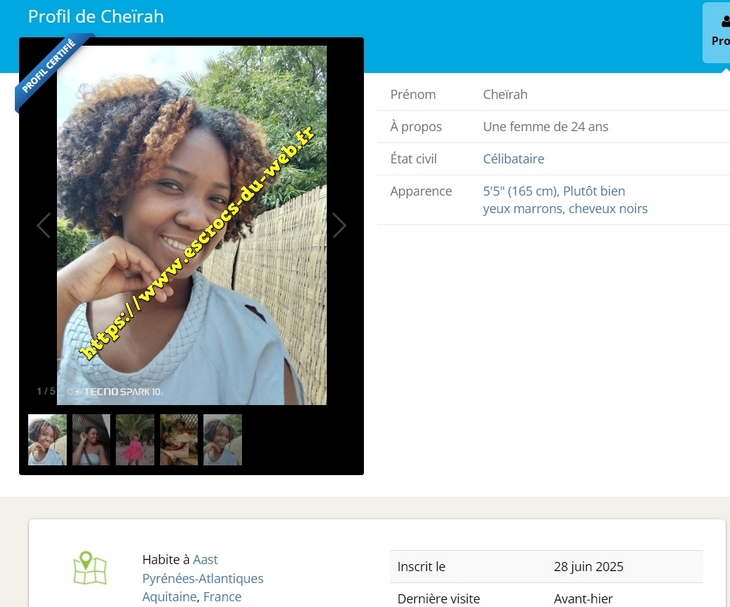Open the Pyrénées-Atlantiques link
730x607 pixels.
pyautogui.click(x=203, y=578)
